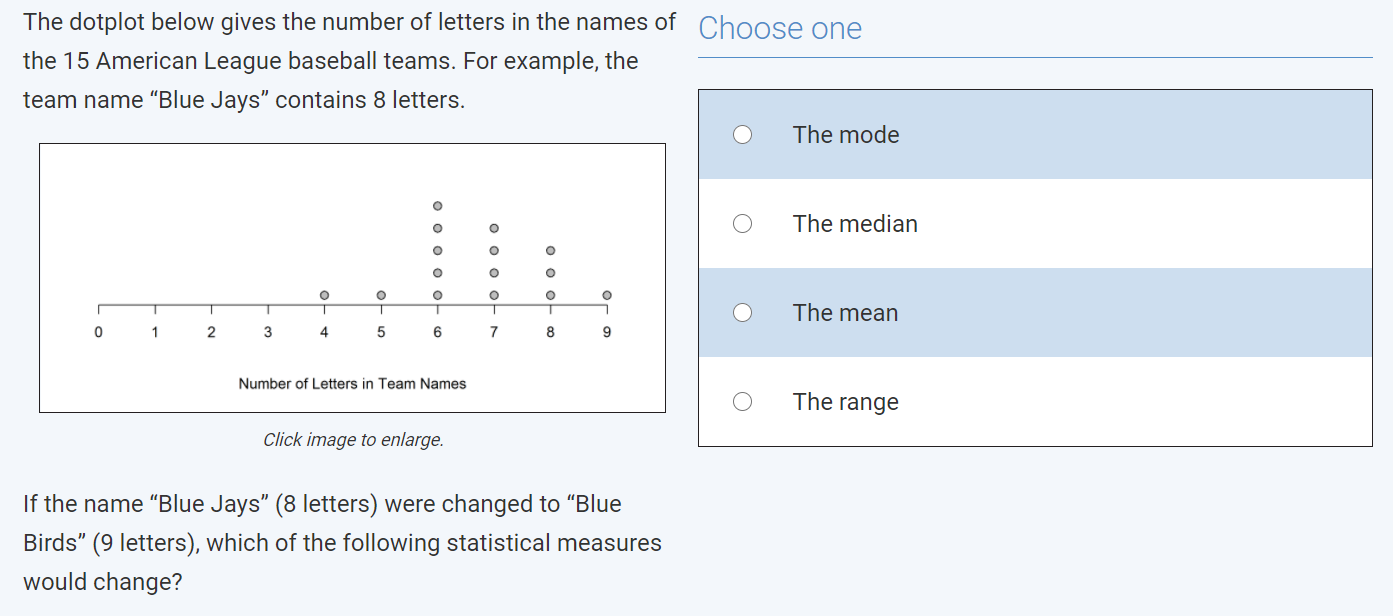Click the "The median" answer label text
The width and height of the screenshot is (1393, 616).
point(855,224)
